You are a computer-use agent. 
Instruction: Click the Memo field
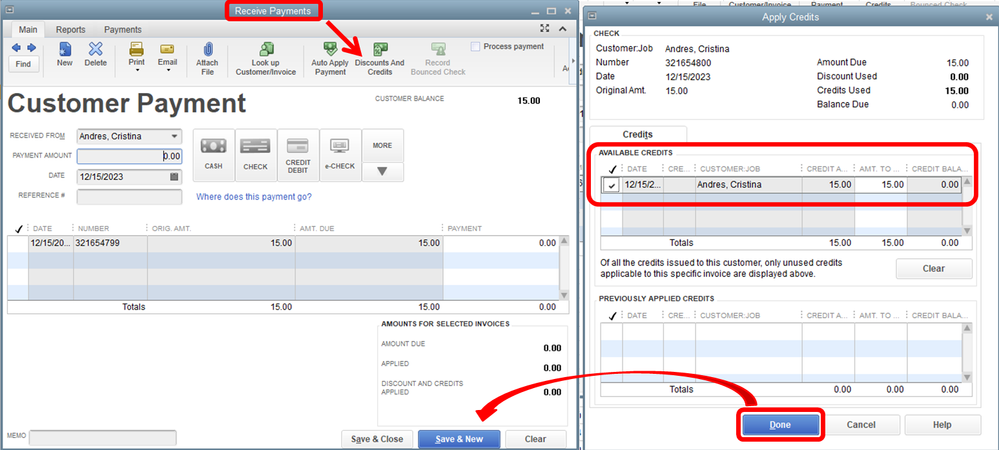pos(103,438)
